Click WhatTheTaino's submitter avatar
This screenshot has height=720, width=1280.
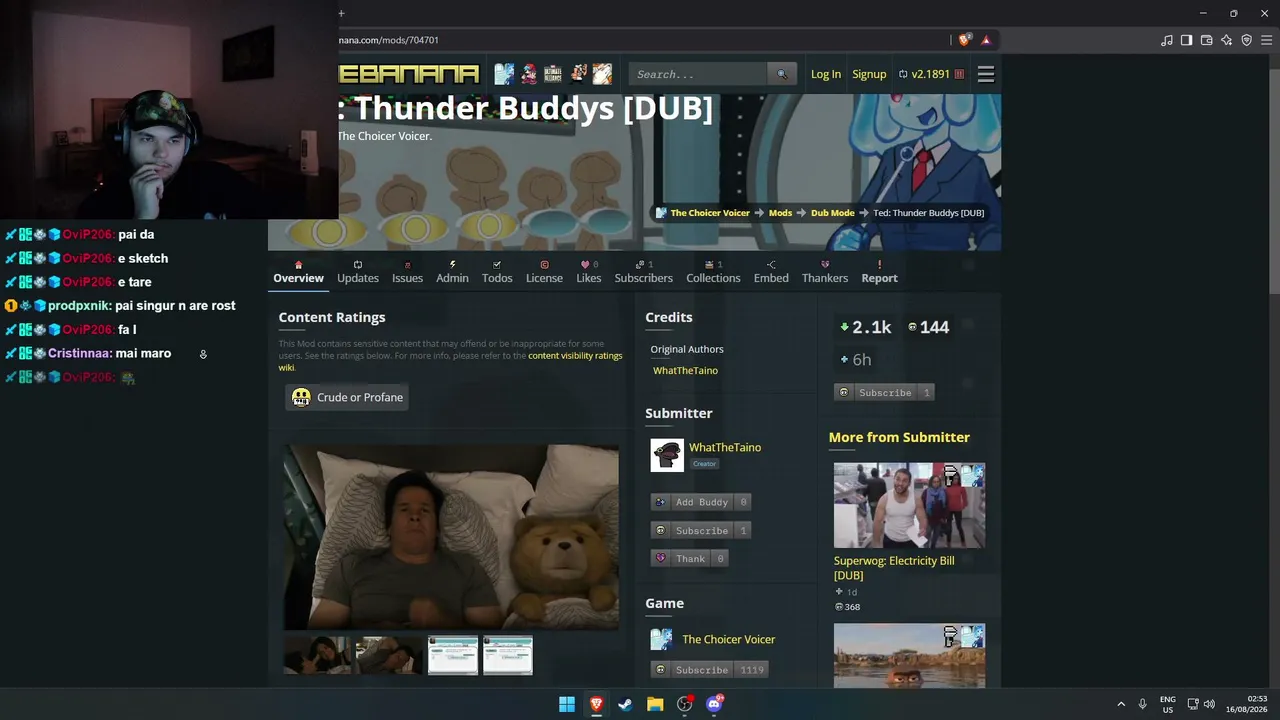coord(667,455)
